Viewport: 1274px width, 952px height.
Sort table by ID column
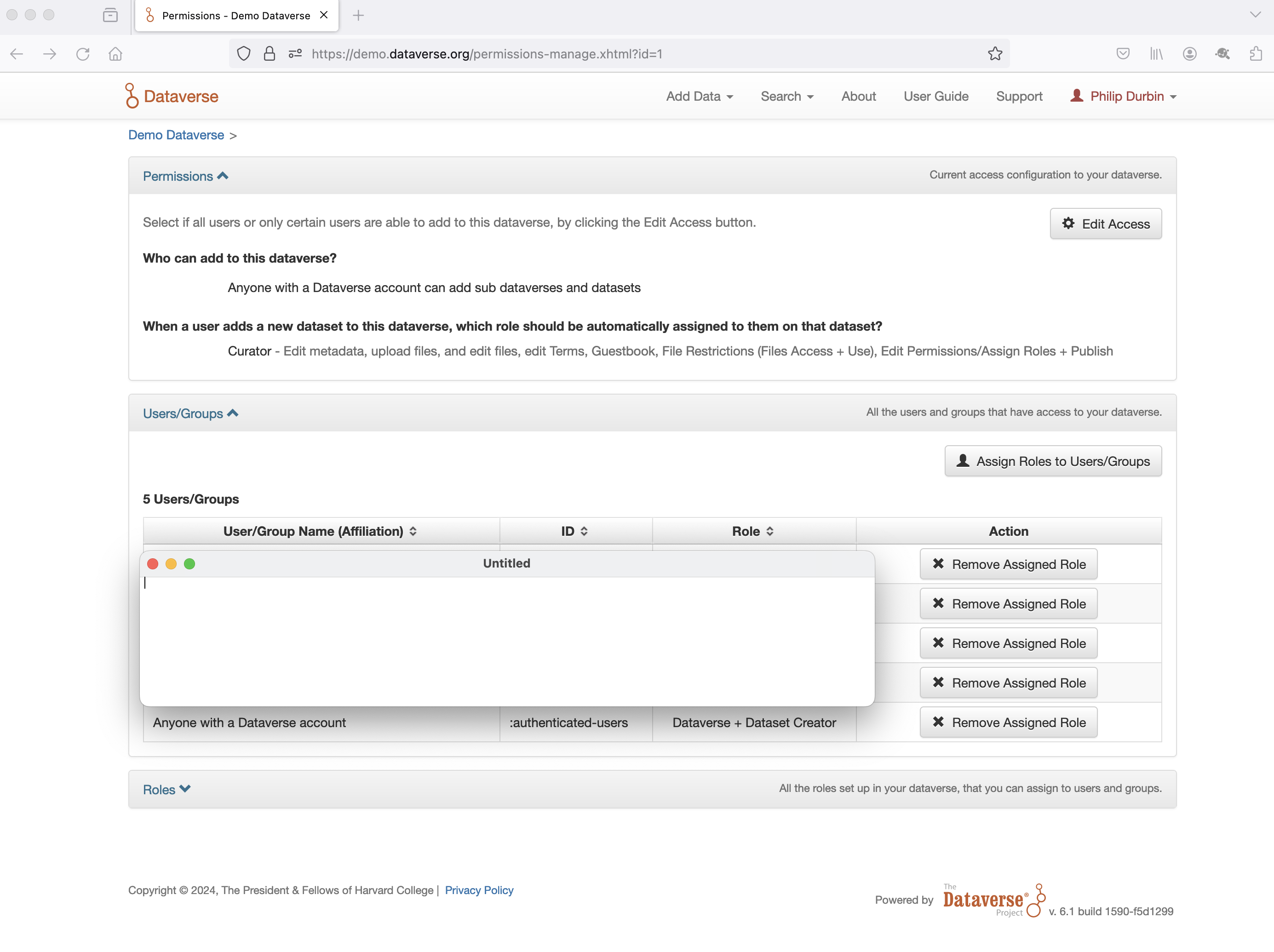pos(574,531)
